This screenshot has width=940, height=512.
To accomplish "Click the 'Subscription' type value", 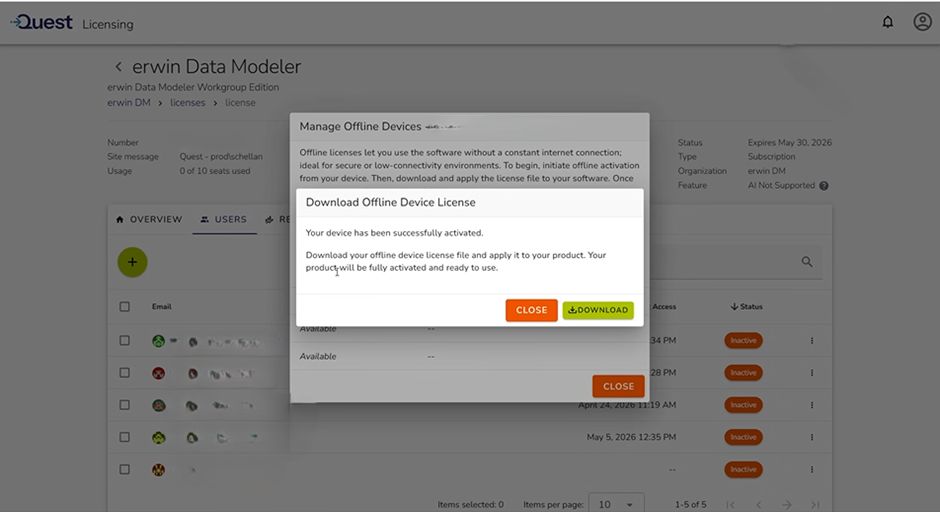I will [x=772, y=156].
